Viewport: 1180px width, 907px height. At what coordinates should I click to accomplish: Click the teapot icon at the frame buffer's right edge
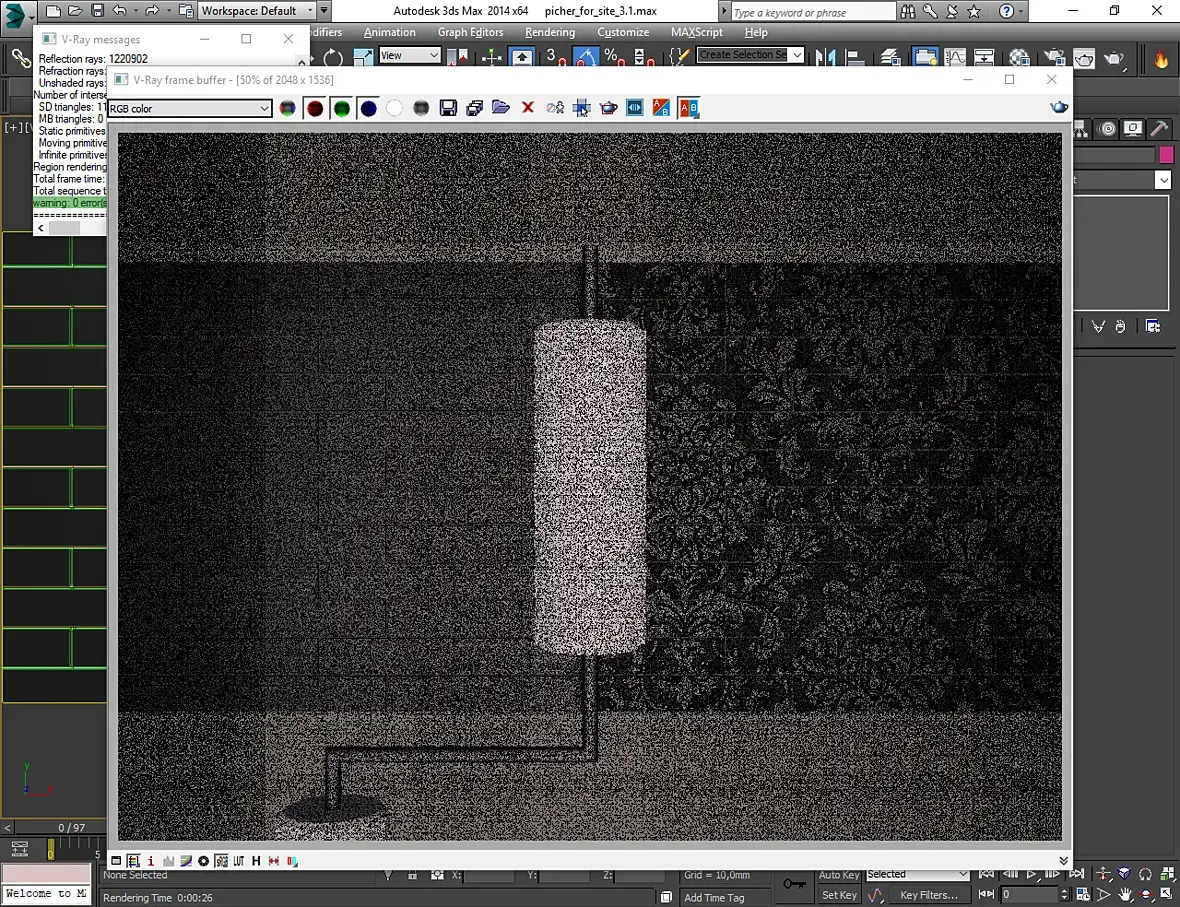click(1059, 108)
